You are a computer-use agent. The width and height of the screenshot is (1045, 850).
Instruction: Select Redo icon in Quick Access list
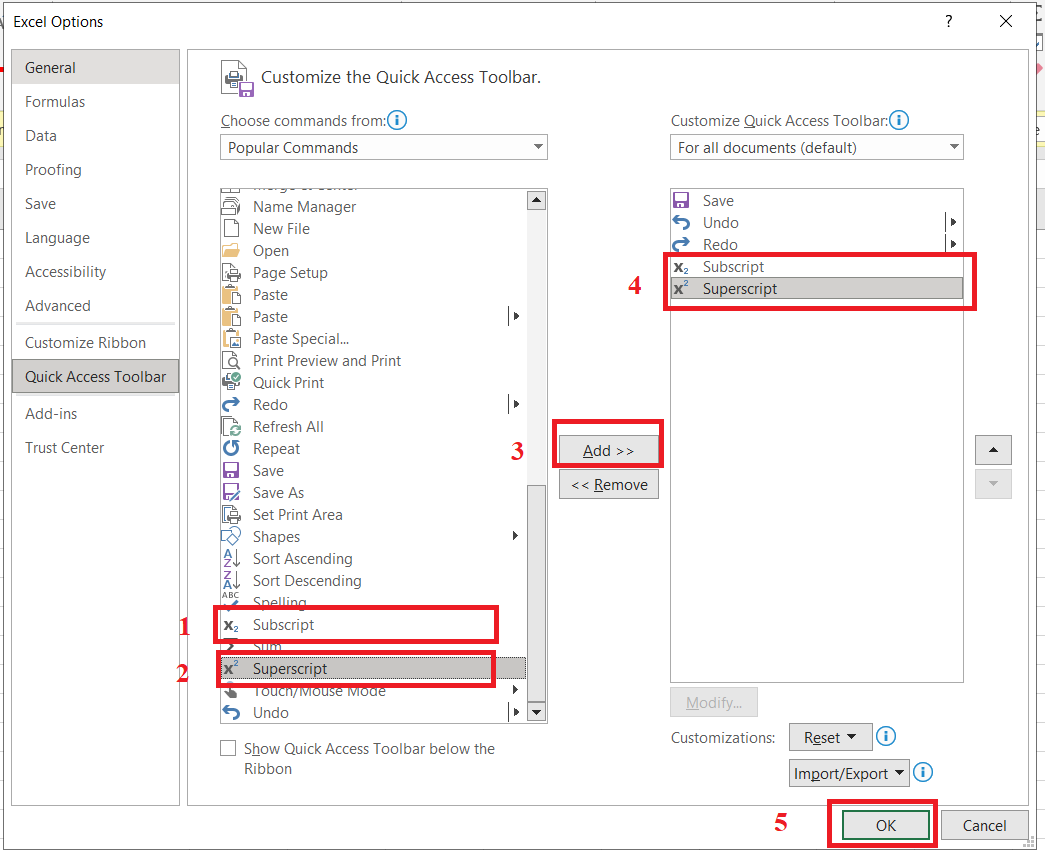(681, 245)
